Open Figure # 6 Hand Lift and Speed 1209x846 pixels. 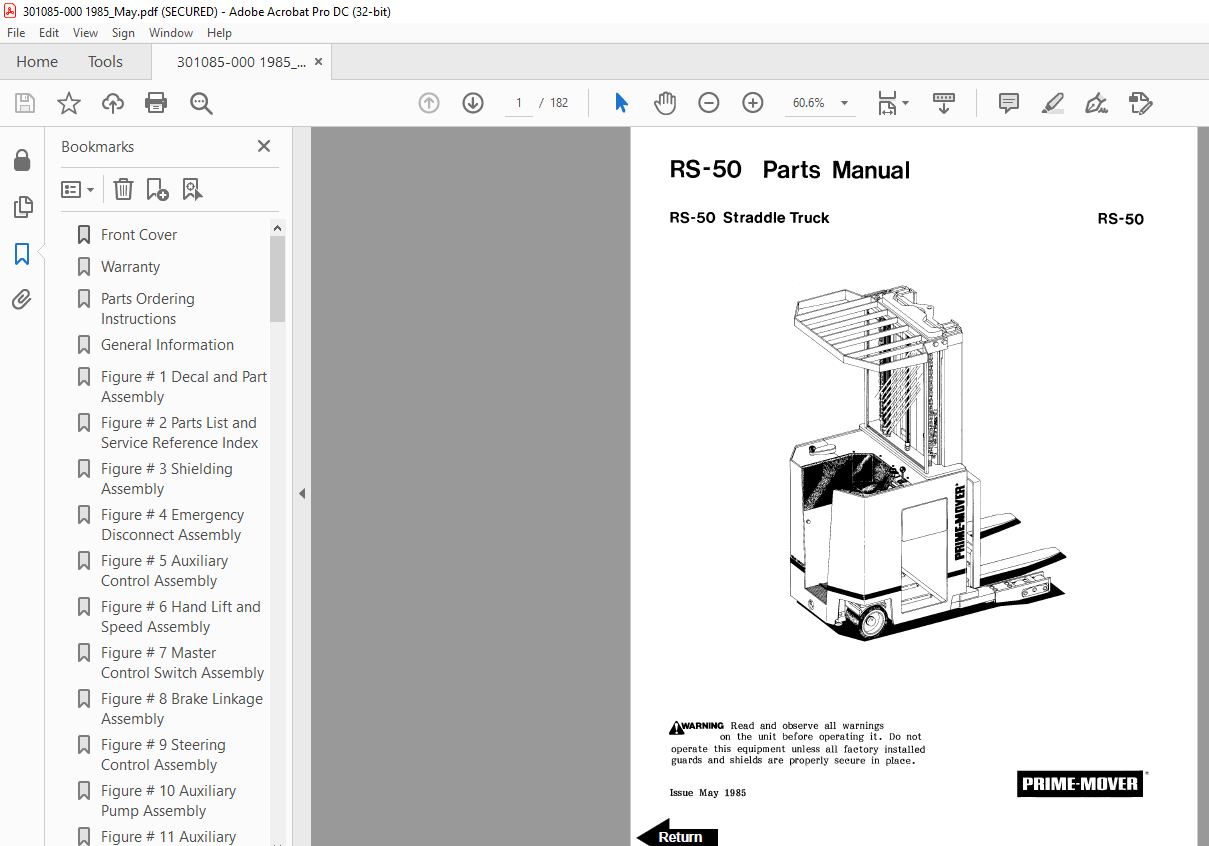[x=180, y=617]
